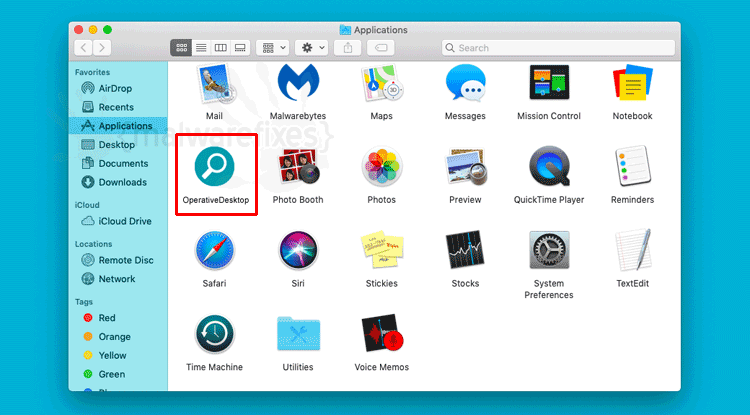Viewport: 750px width, 415px height.
Task: Select Applications in the sidebar
Action: click(x=118, y=126)
